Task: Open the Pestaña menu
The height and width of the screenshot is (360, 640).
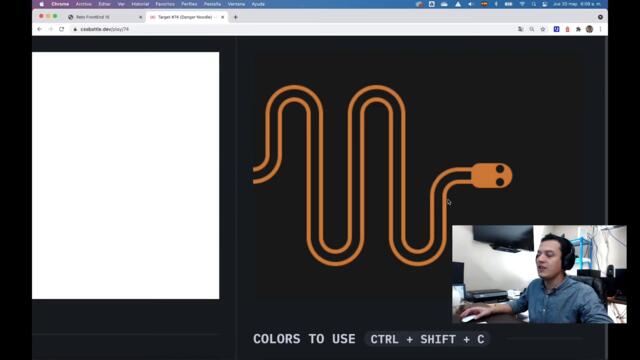Action: [x=212, y=4]
